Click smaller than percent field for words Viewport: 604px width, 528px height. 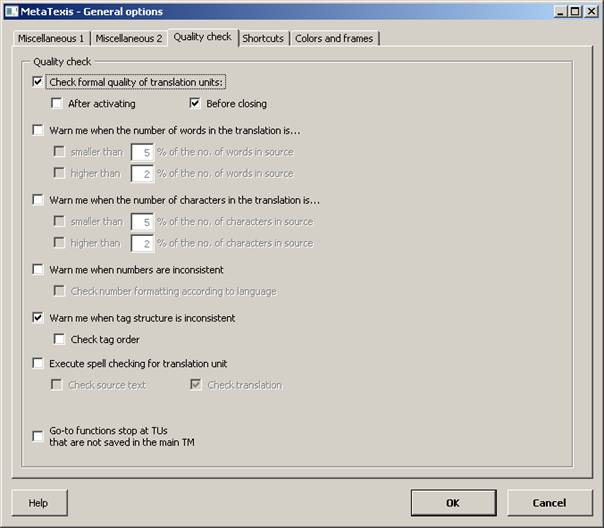pyautogui.click(x=142, y=152)
